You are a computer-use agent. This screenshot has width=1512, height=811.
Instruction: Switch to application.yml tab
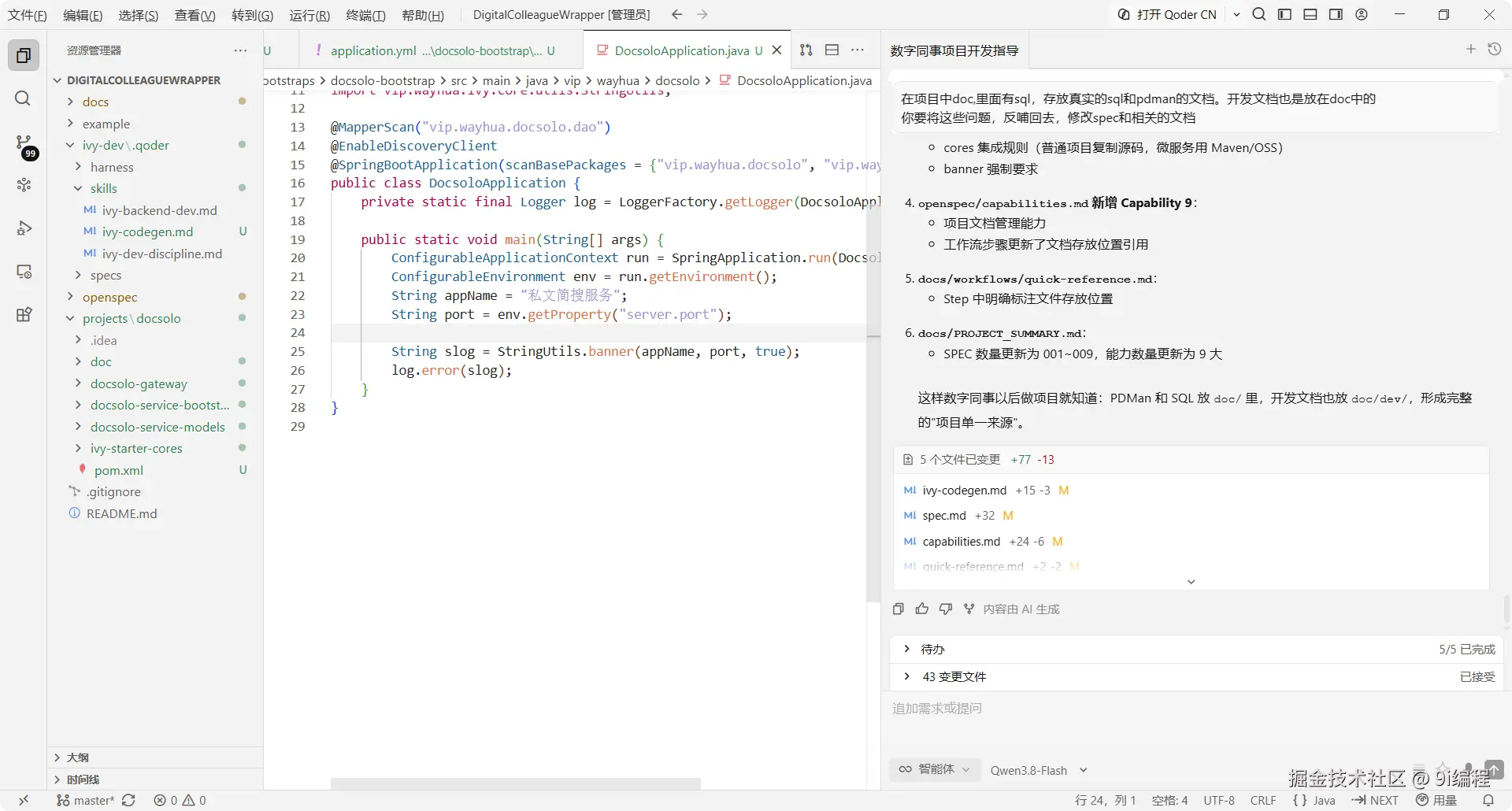[441, 50]
